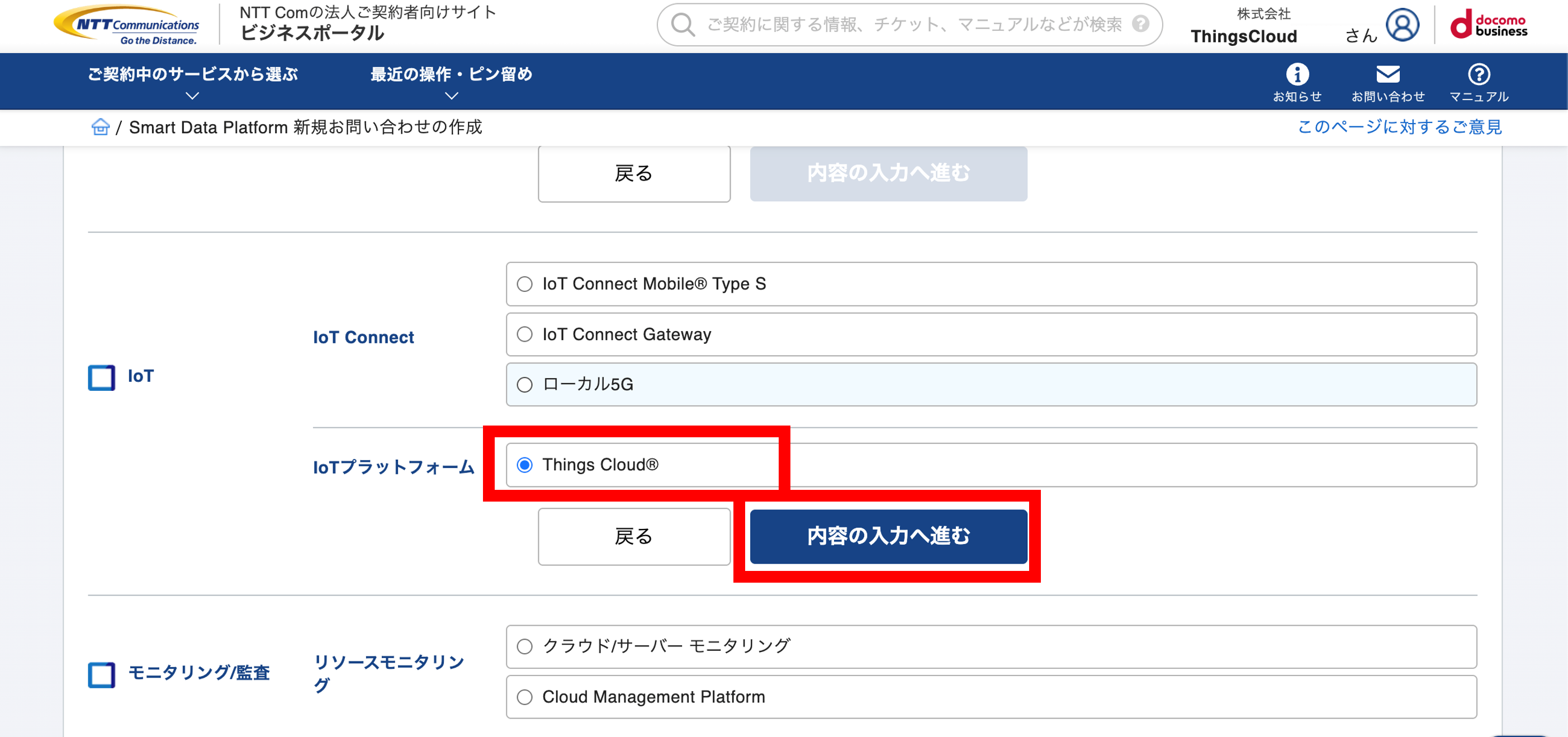Click the lower 戻る button
The width and height of the screenshot is (1568, 737).
point(634,537)
